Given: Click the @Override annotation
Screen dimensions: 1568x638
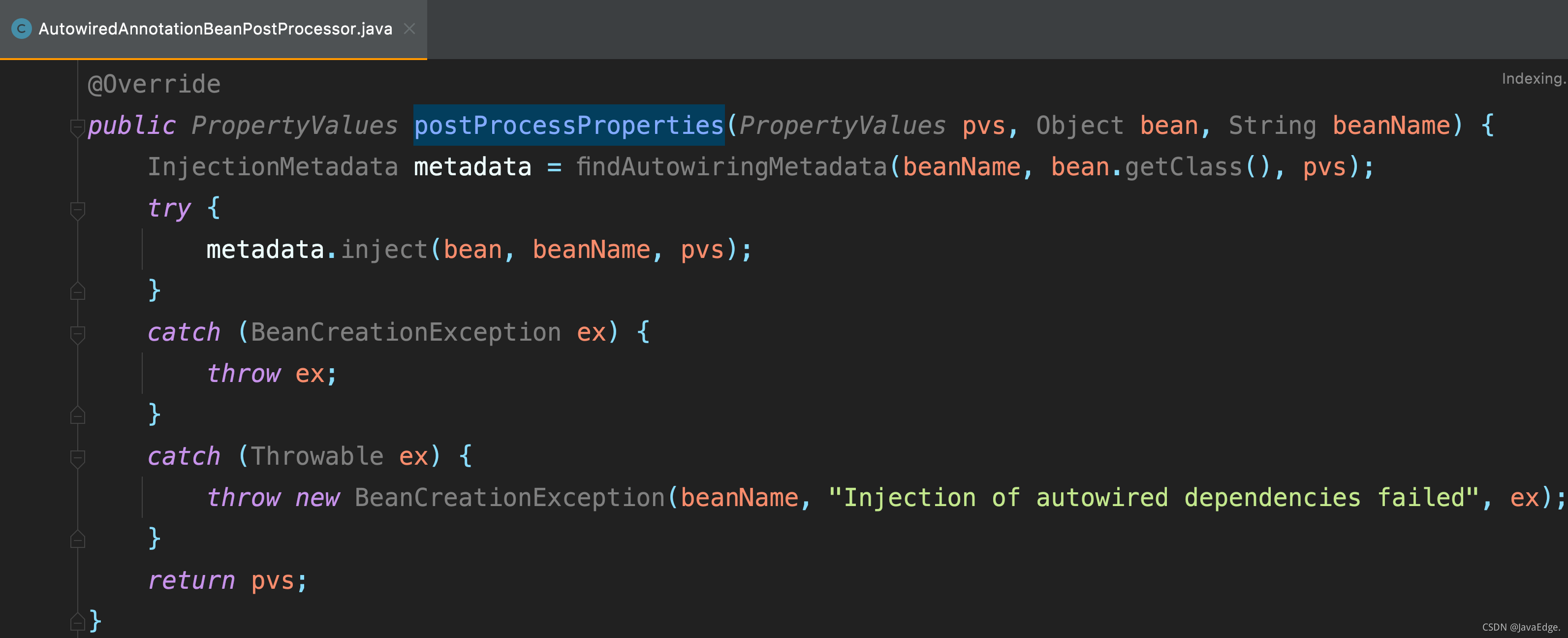Looking at the screenshot, I should (x=154, y=84).
